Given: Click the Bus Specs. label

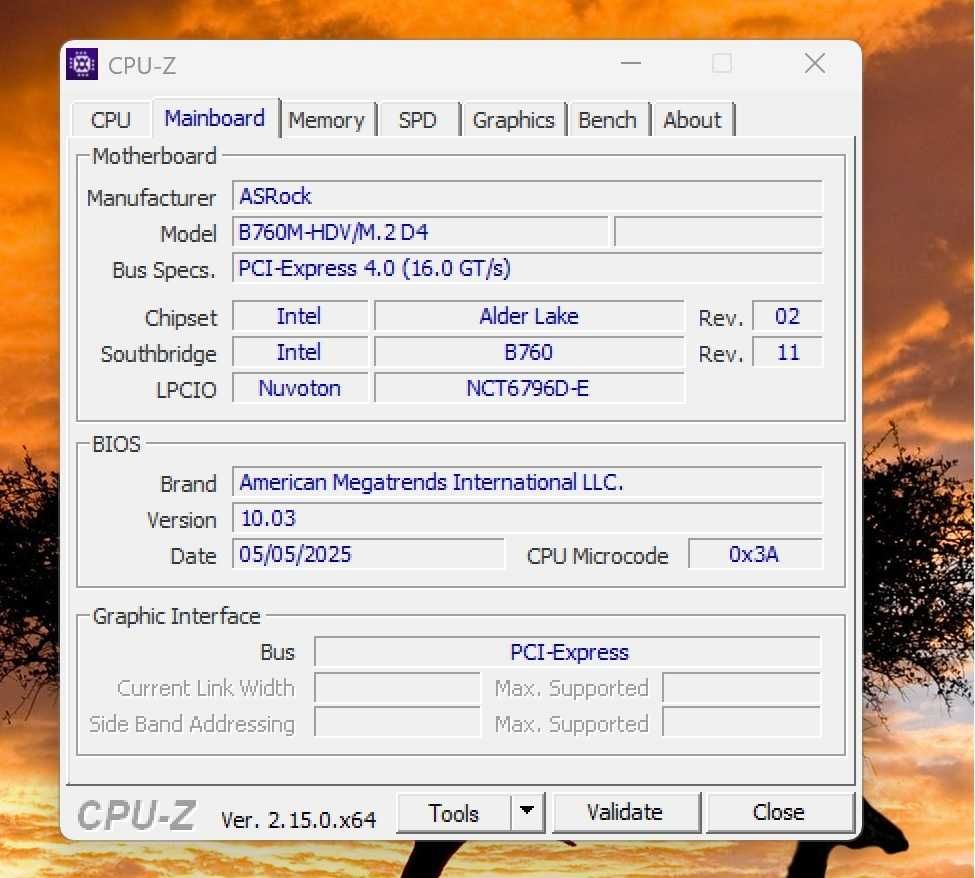Looking at the screenshot, I should click(164, 270).
